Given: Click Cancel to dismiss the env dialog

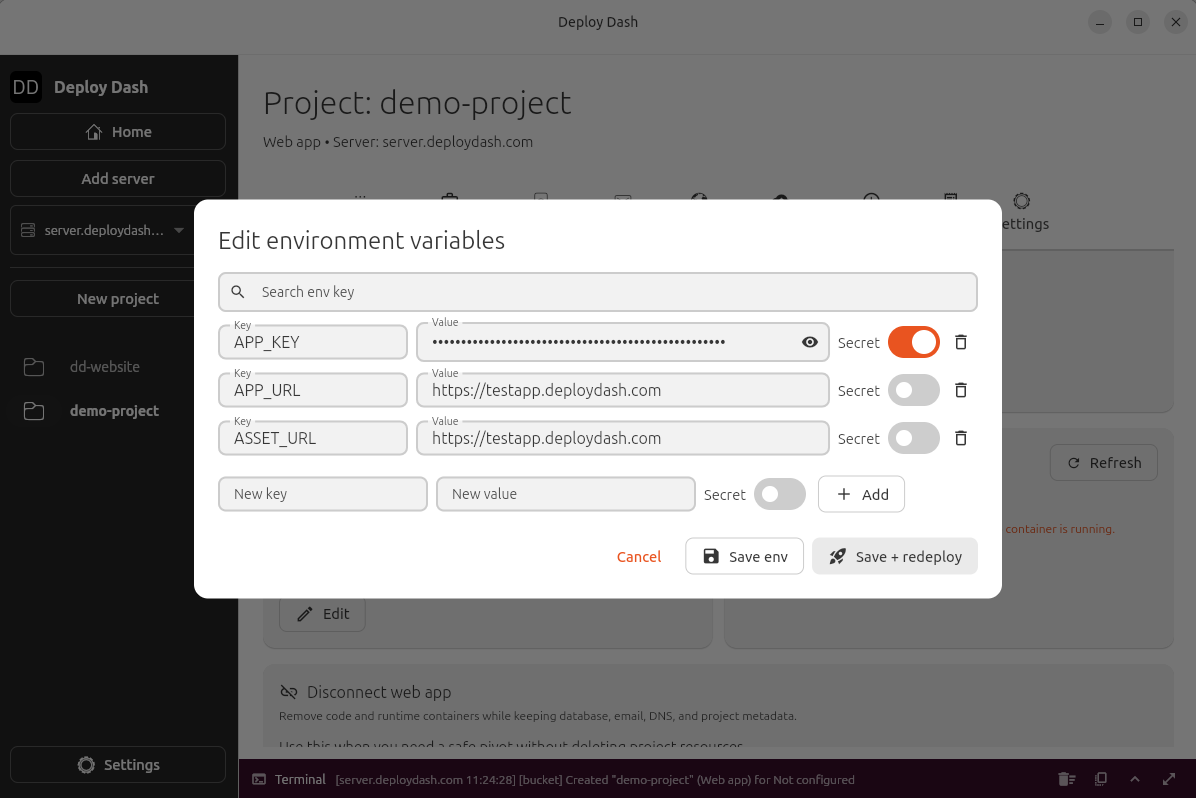Looking at the screenshot, I should [x=638, y=556].
